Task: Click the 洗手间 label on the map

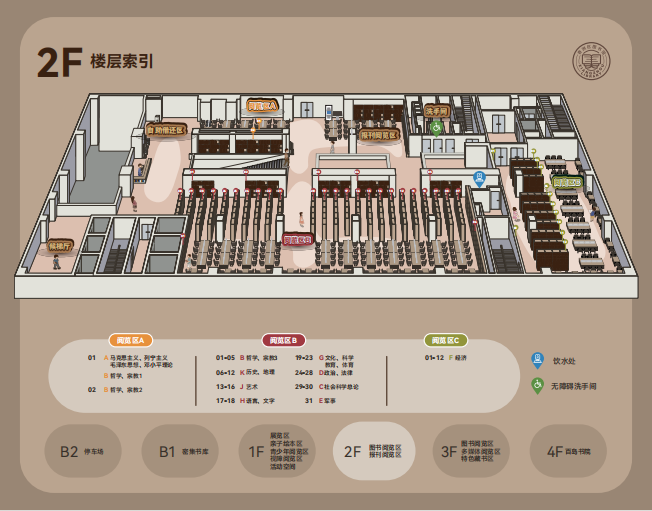Action: (436, 111)
